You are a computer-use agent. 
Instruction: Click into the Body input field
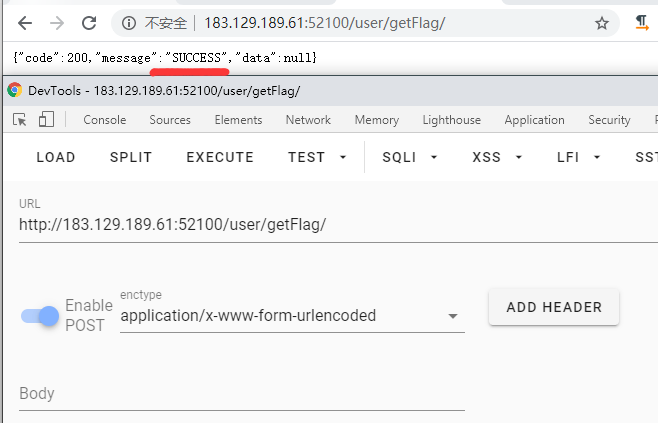click(240, 394)
